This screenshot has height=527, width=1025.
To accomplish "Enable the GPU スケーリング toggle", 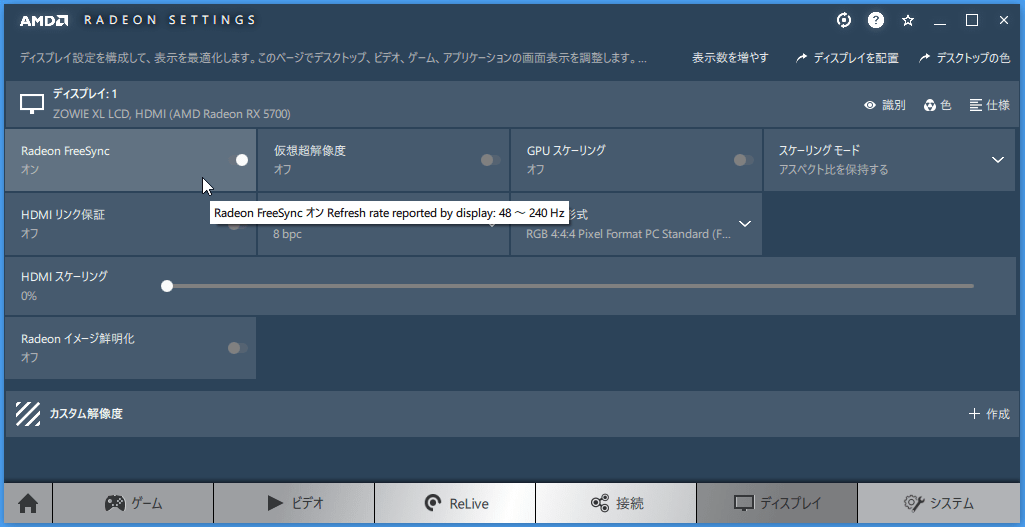I will pyautogui.click(x=744, y=160).
